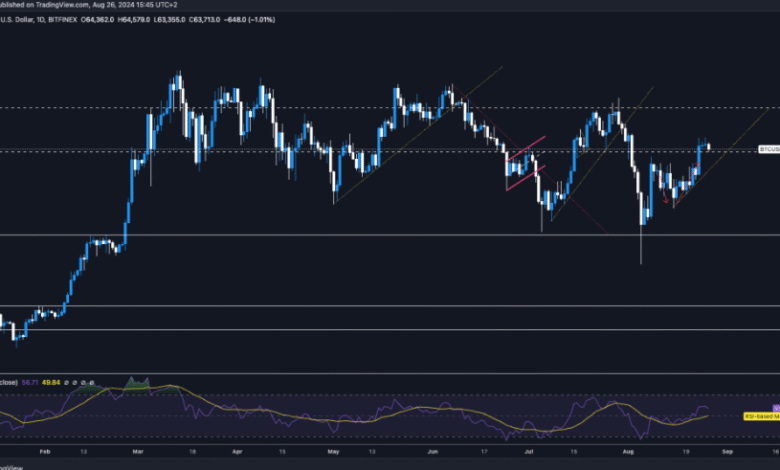Click the Jun label on time axis

pyautogui.click(x=433, y=452)
